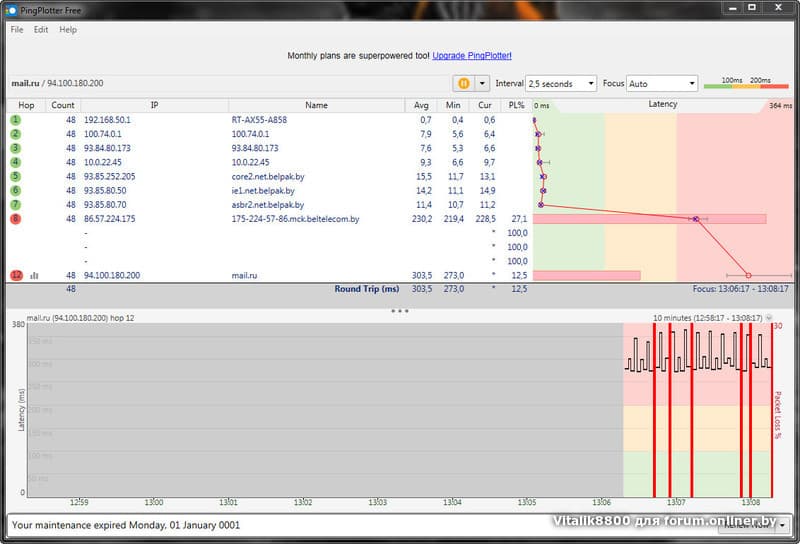The width and height of the screenshot is (800, 544).
Task: Open the Interval 2,5 seconds dropdown
Action: [560, 83]
